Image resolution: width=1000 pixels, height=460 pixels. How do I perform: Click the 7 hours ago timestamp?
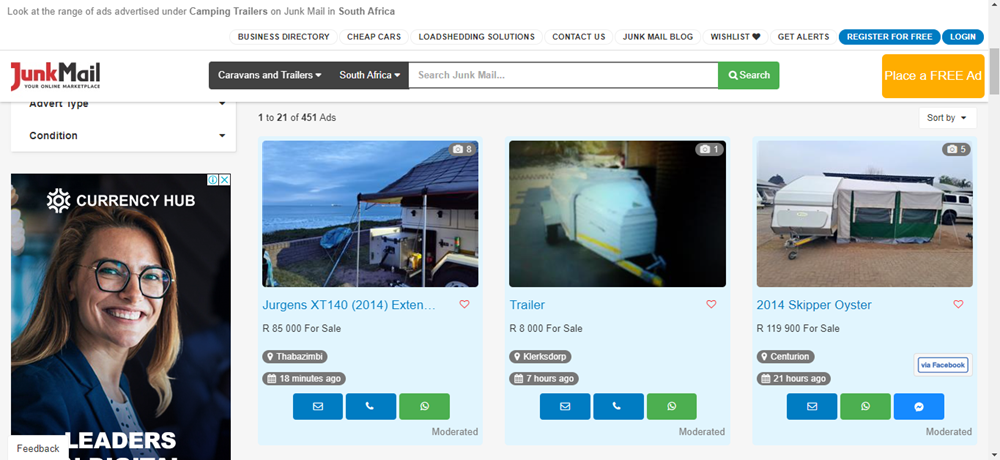click(x=543, y=378)
